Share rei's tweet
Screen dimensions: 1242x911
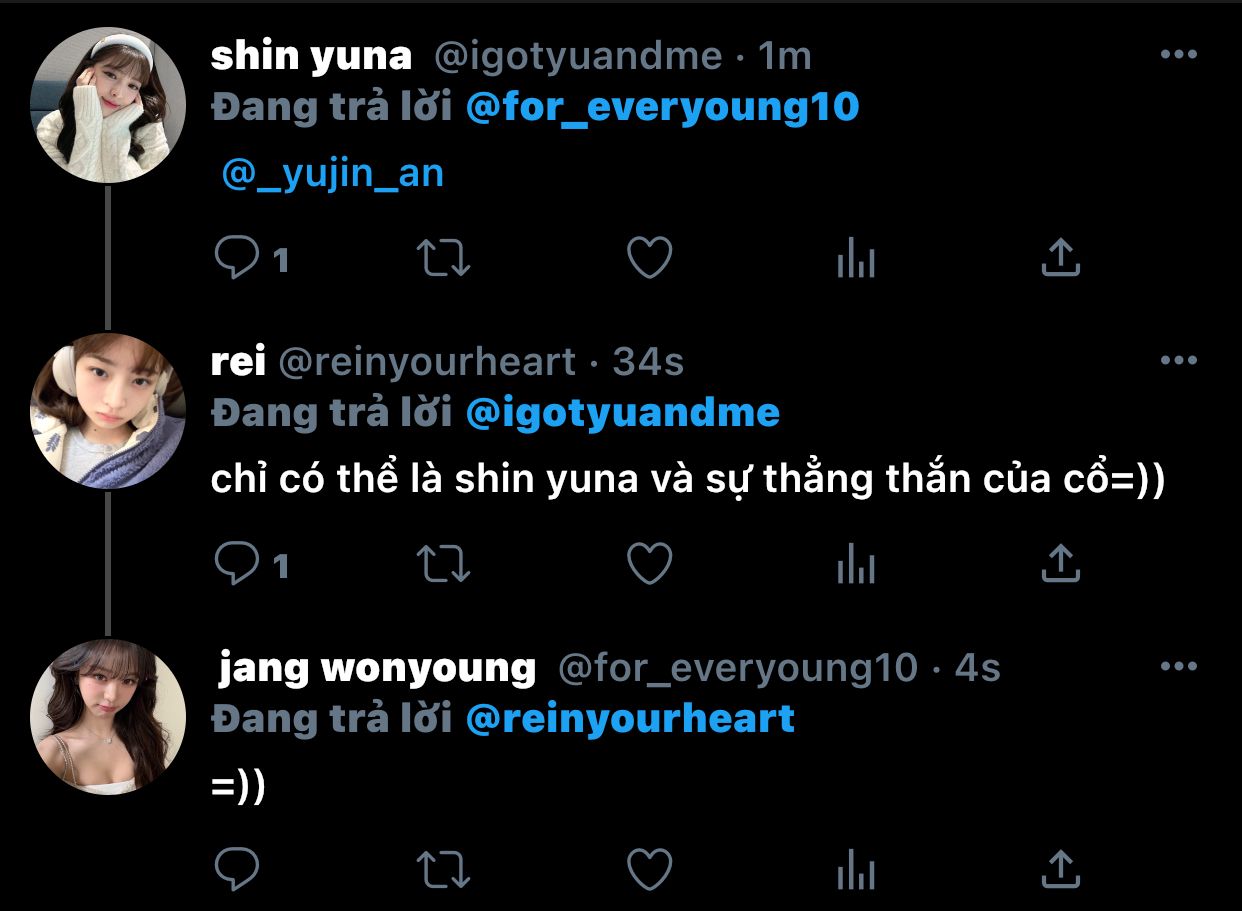1061,563
